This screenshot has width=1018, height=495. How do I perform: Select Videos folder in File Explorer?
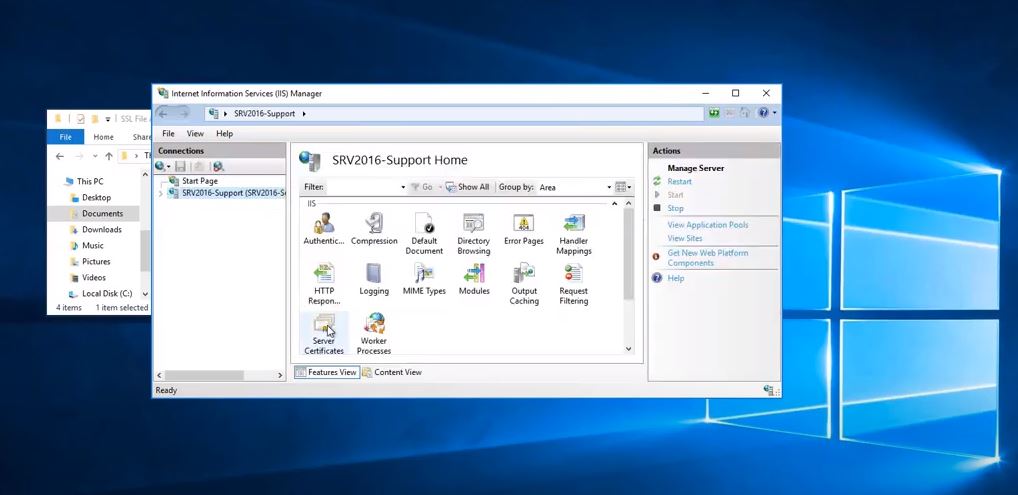93,277
